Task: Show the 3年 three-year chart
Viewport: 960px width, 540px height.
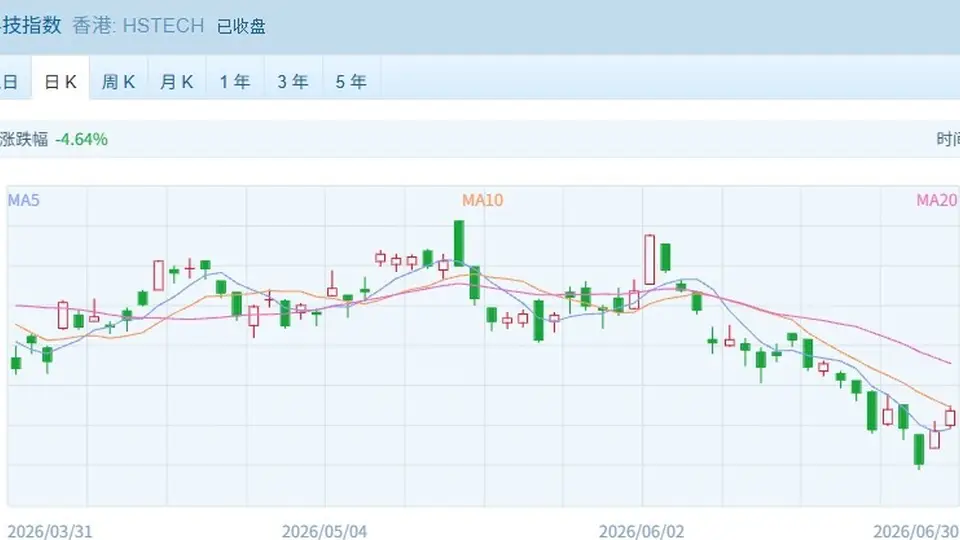Action: click(293, 81)
